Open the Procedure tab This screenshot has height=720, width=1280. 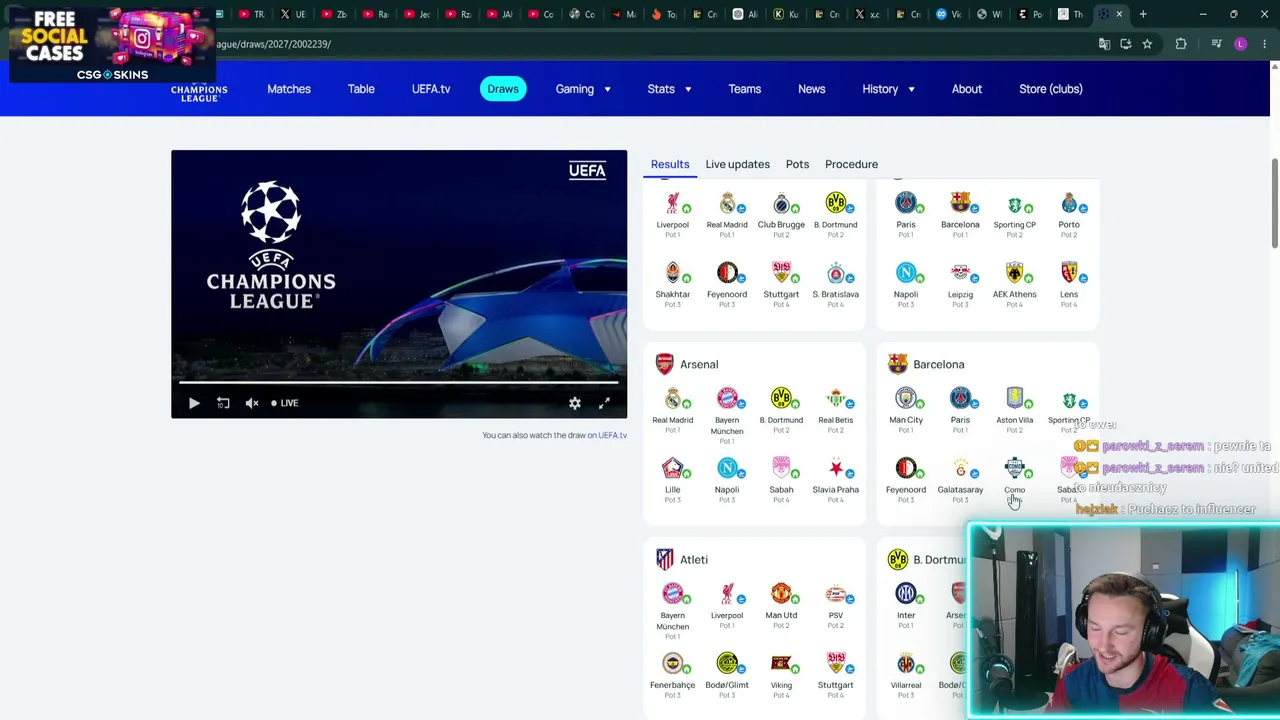(851, 164)
